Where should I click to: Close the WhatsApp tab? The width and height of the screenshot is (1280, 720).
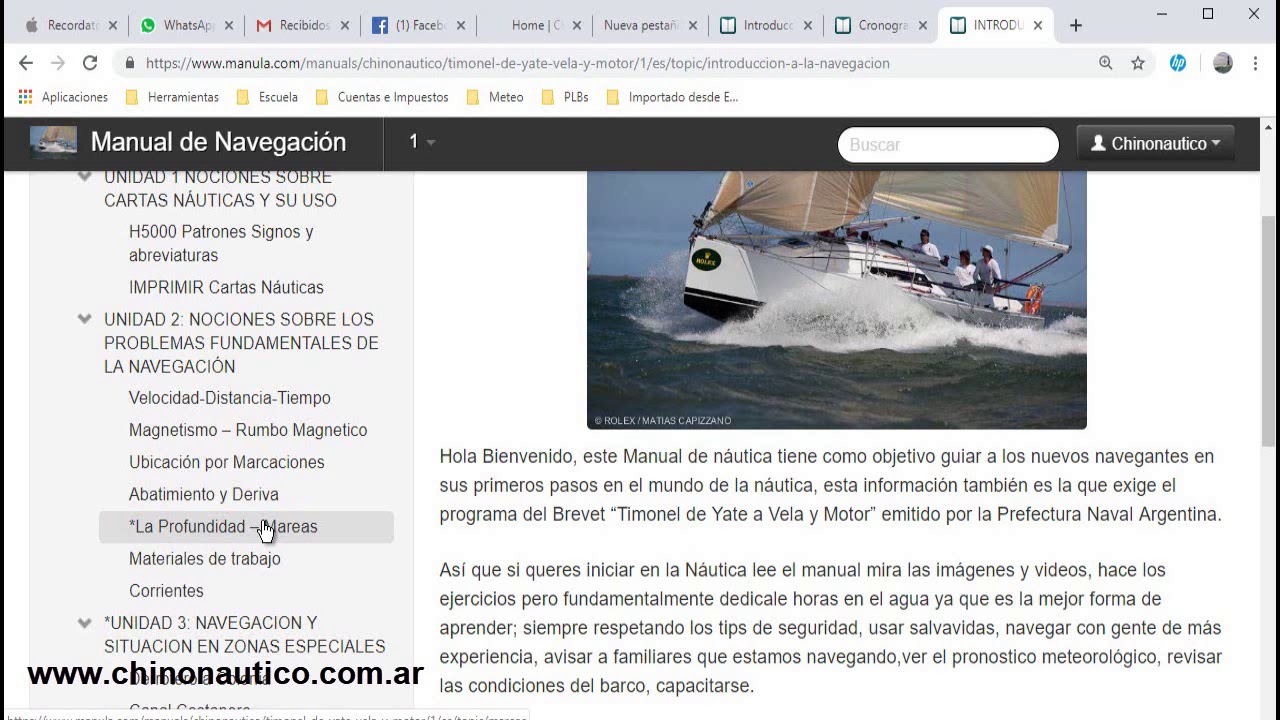tap(229, 26)
